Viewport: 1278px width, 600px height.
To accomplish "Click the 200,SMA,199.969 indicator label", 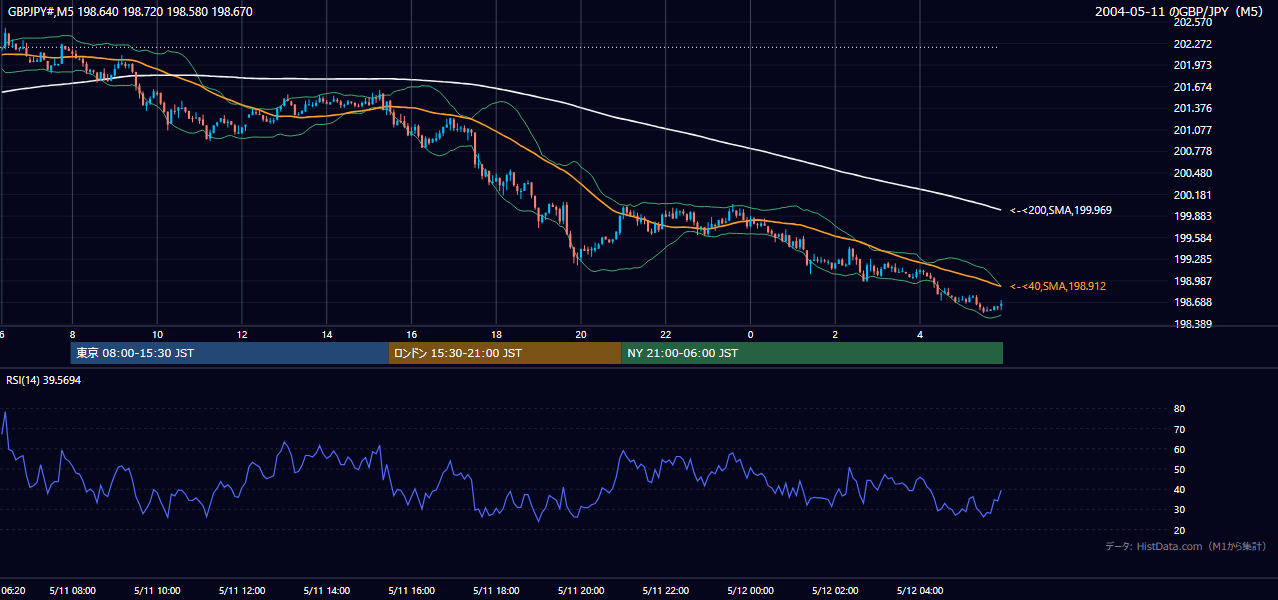I will click(x=1061, y=210).
